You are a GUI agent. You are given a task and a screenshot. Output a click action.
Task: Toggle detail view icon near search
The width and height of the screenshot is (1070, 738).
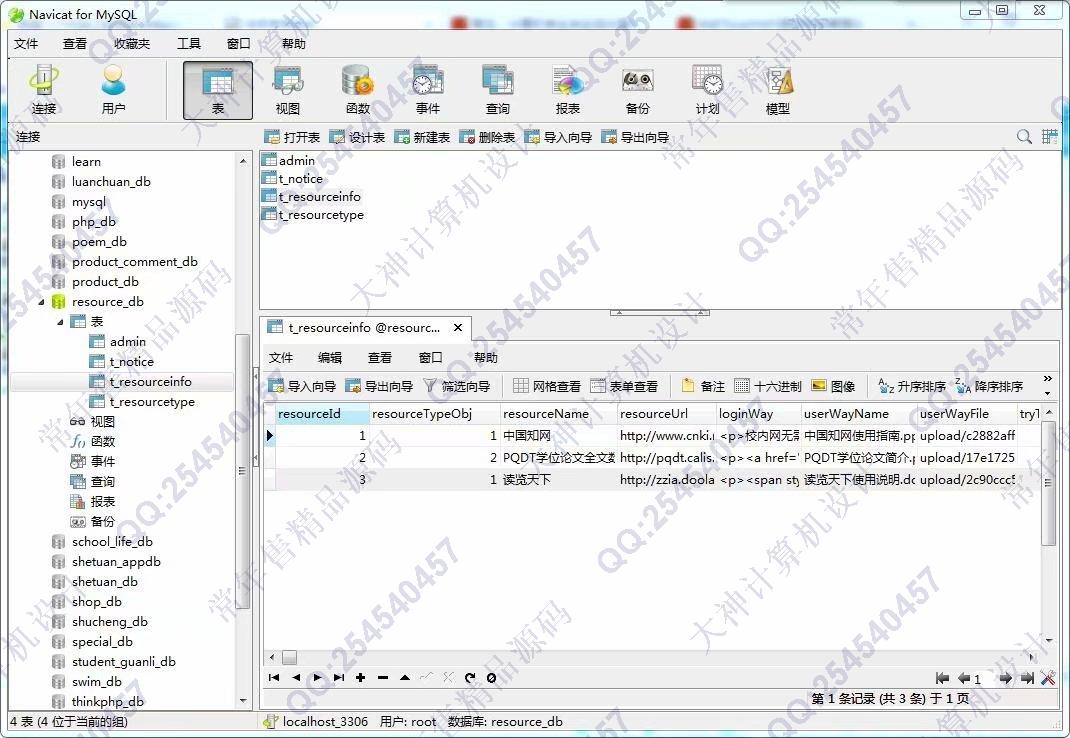1050,137
